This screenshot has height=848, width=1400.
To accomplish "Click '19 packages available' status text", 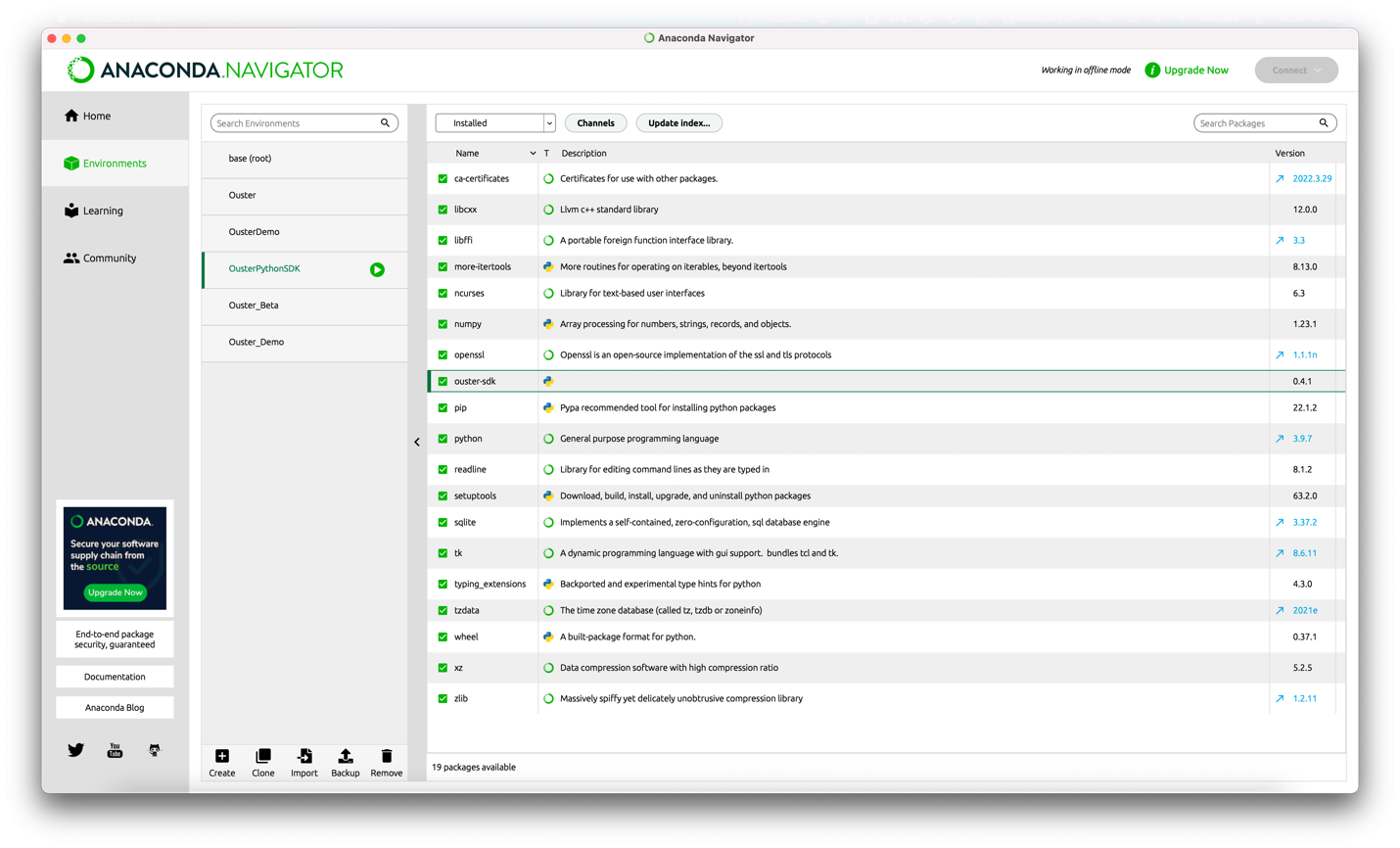I will [x=474, y=767].
